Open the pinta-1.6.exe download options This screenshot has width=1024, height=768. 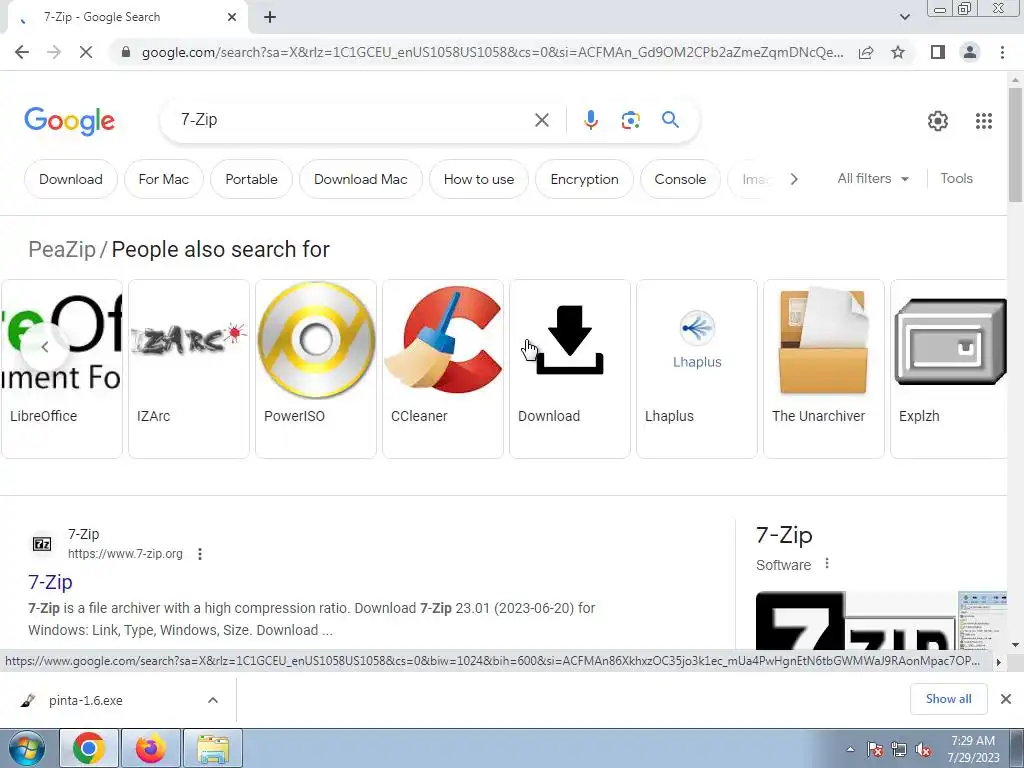(213, 700)
